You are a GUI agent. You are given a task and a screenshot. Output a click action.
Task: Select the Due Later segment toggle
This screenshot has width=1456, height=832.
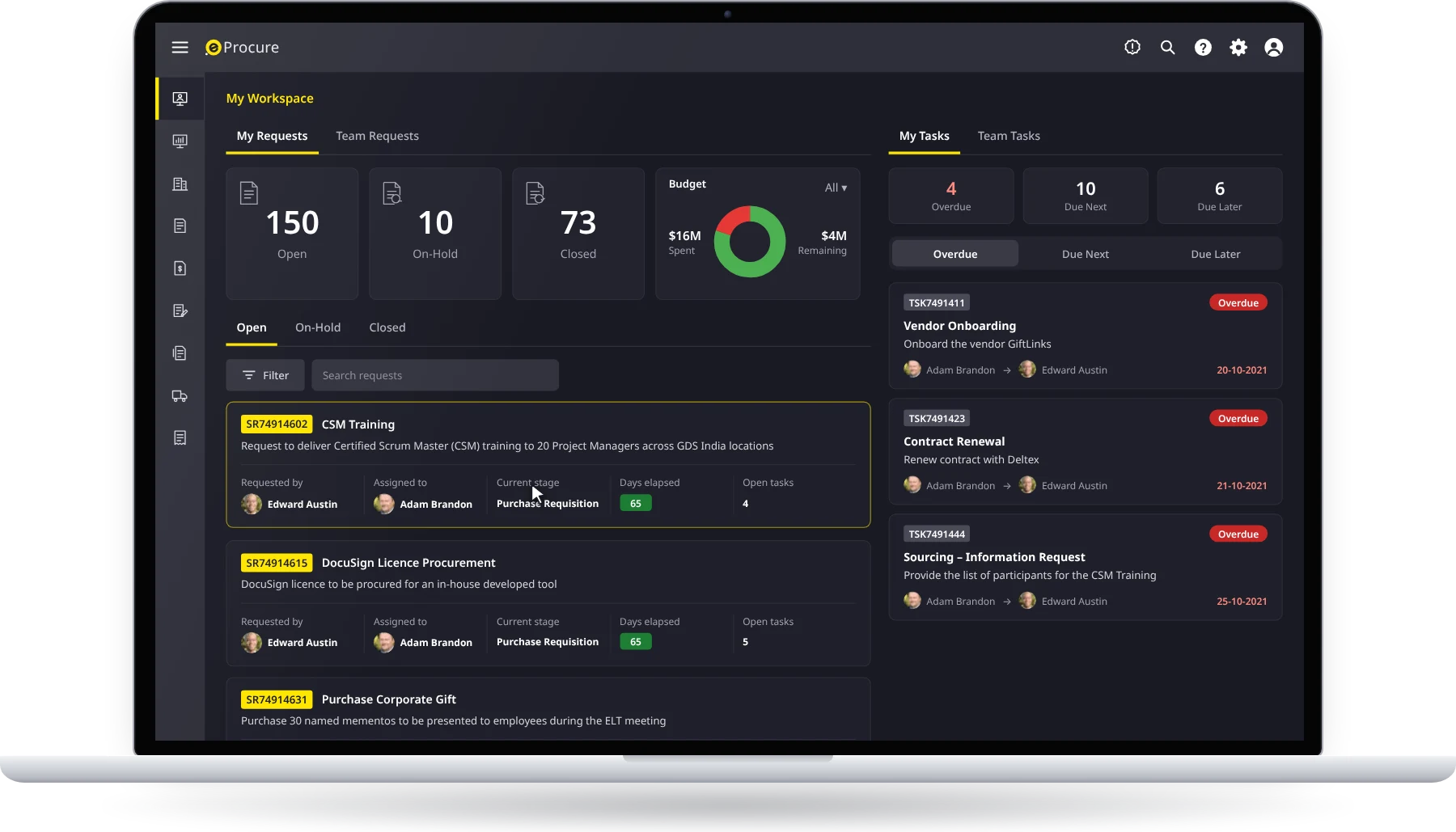(x=1216, y=254)
